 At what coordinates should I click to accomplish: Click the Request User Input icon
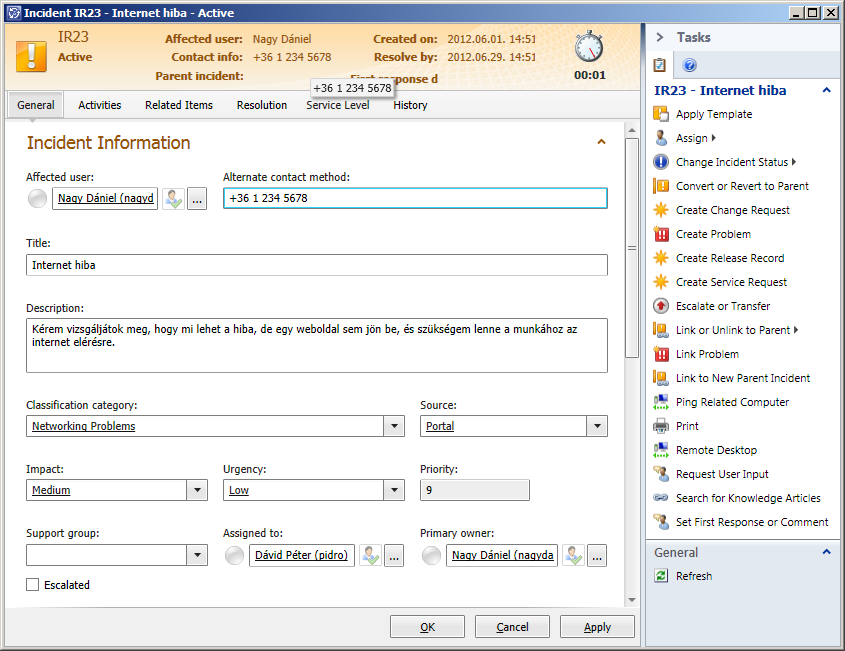pos(661,474)
